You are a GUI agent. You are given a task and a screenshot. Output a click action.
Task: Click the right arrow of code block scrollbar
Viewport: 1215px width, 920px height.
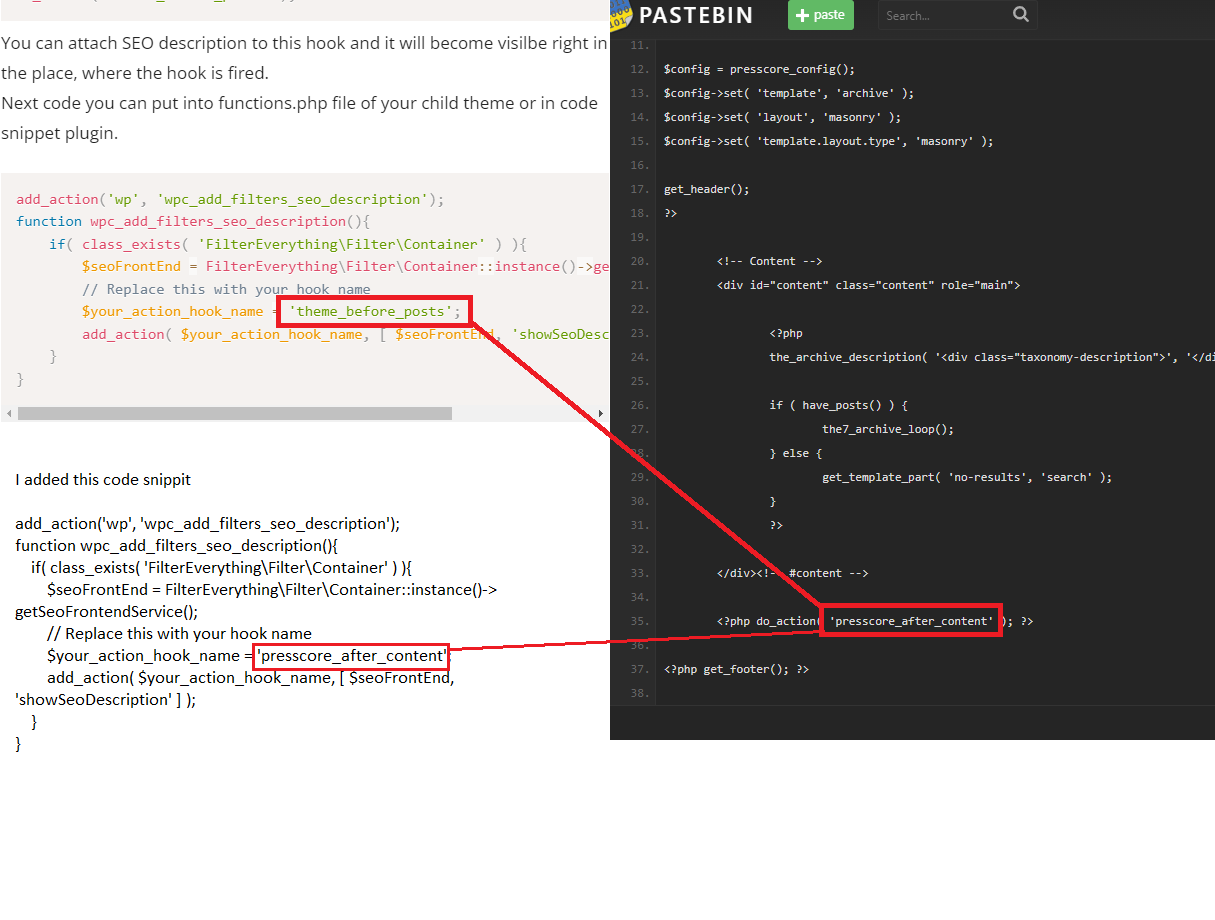600,413
